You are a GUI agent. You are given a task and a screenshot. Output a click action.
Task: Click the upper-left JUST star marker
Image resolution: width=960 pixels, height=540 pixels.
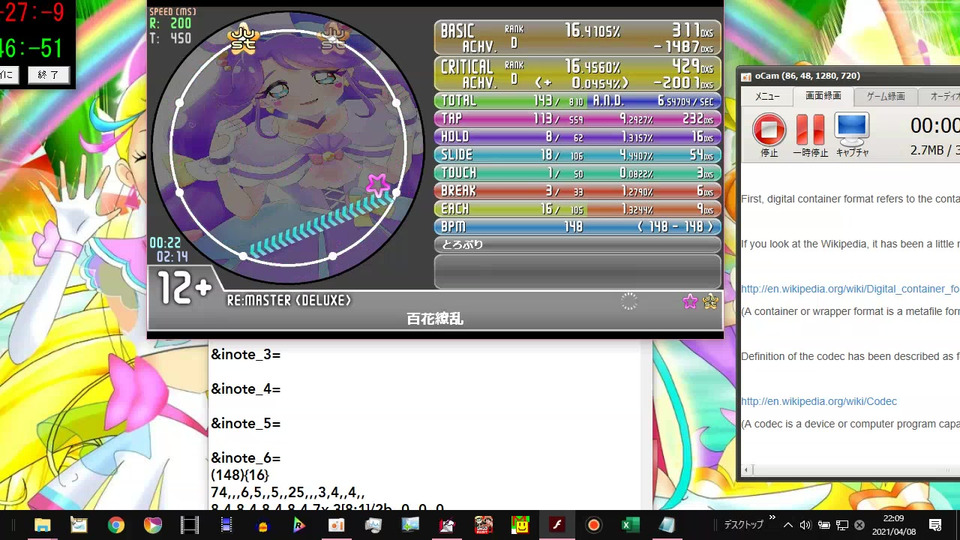(243, 38)
